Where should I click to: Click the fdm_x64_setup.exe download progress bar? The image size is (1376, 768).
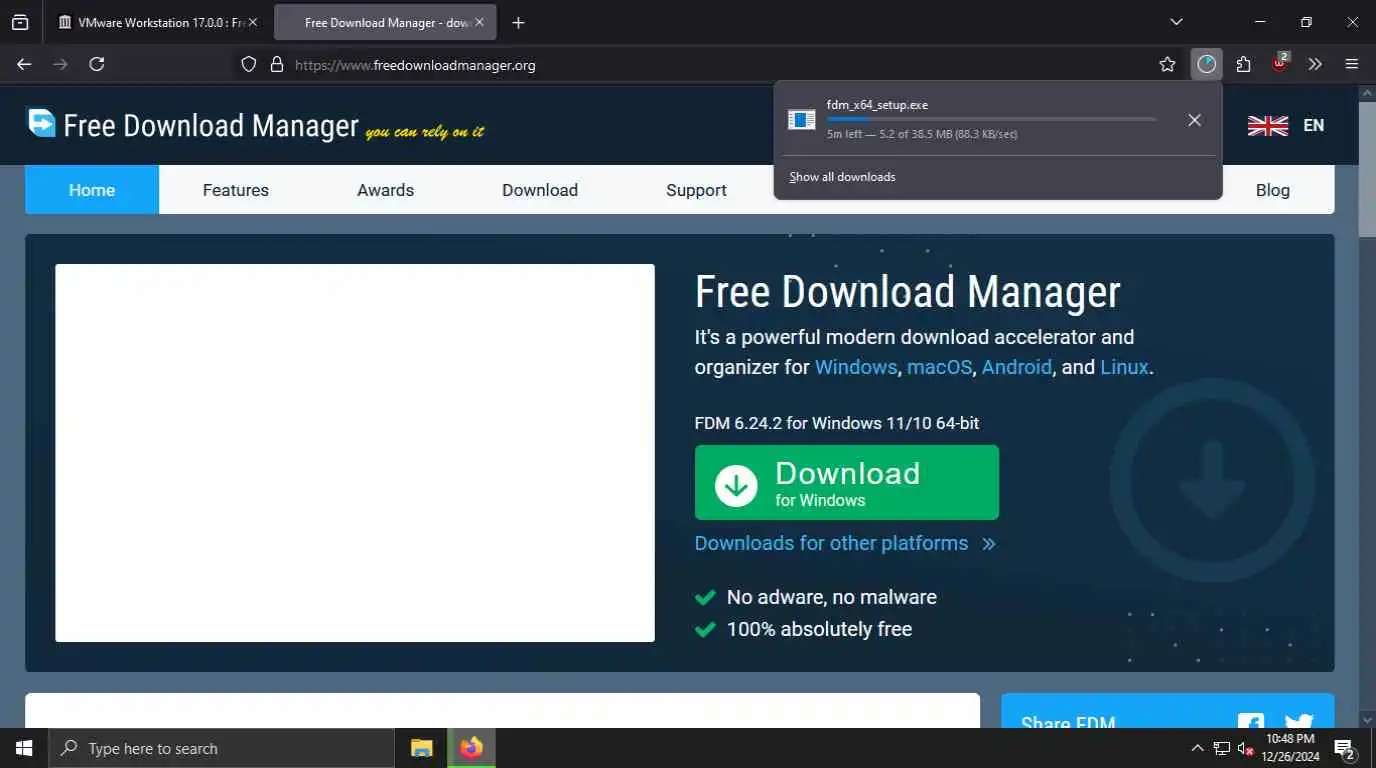pyautogui.click(x=991, y=119)
